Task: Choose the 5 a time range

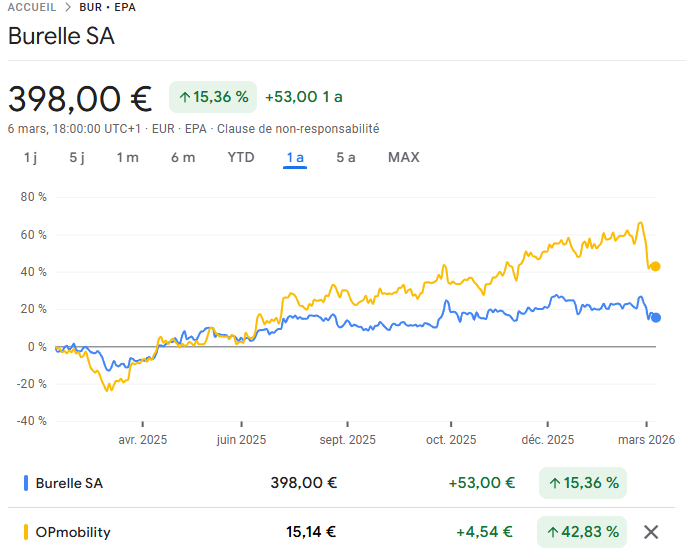Action: 345,157
